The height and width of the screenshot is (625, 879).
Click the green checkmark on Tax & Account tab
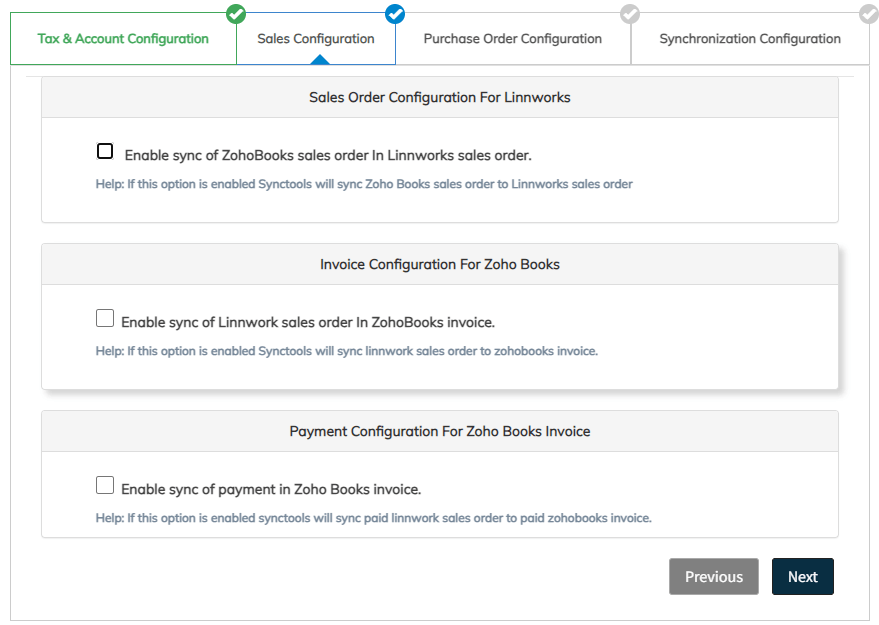point(236,14)
